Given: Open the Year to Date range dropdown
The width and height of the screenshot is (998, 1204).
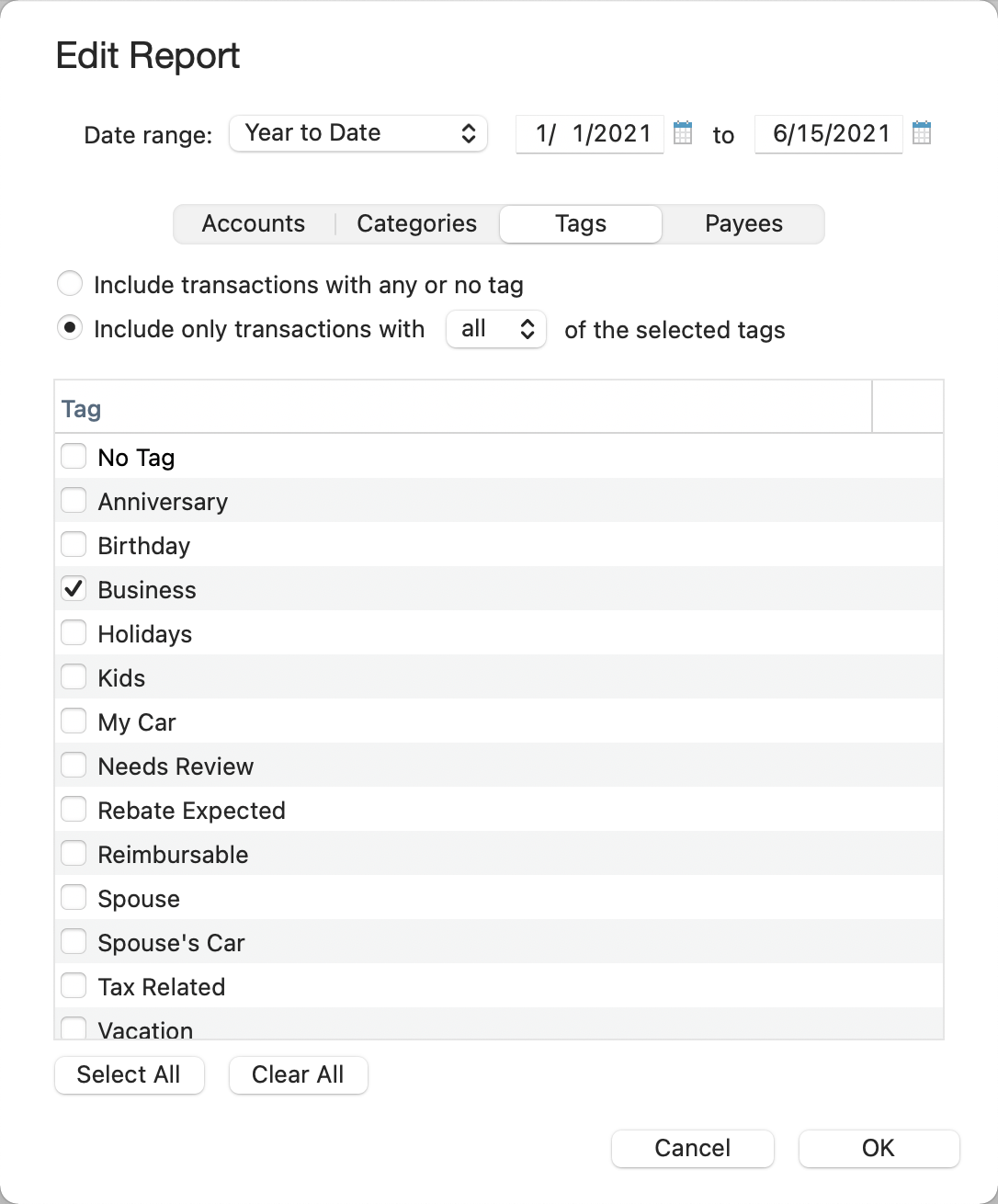Looking at the screenshot, I should [357, 133].
